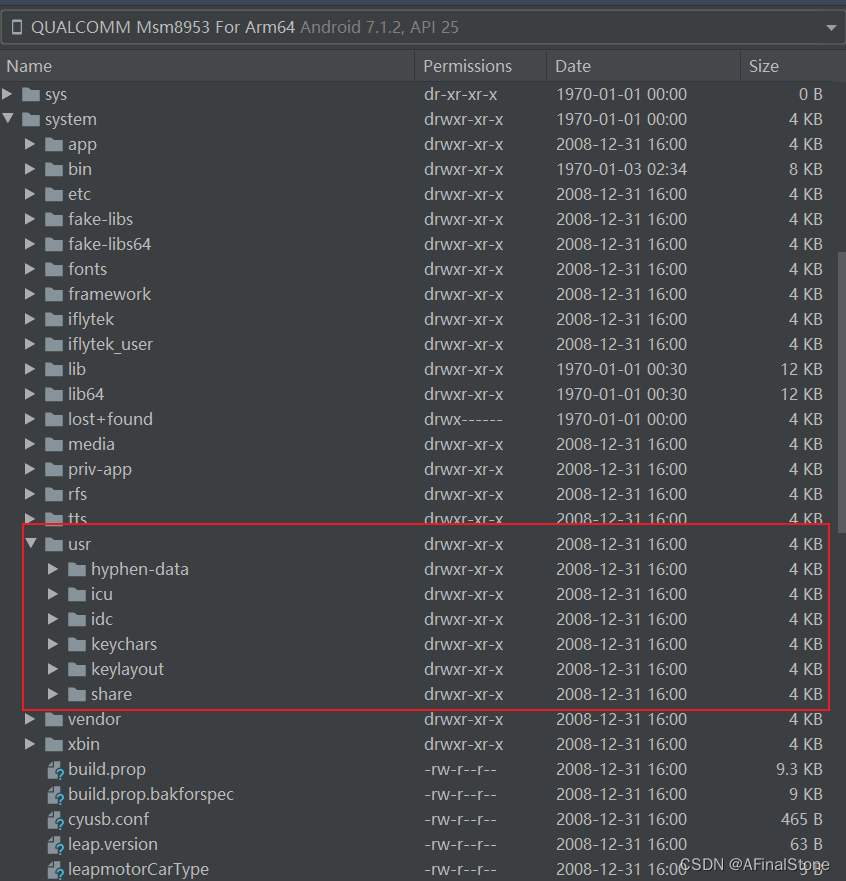This screenshot has width=846, height=881.
Task: Select the share folder icon
Action: (x=77, y=694)
